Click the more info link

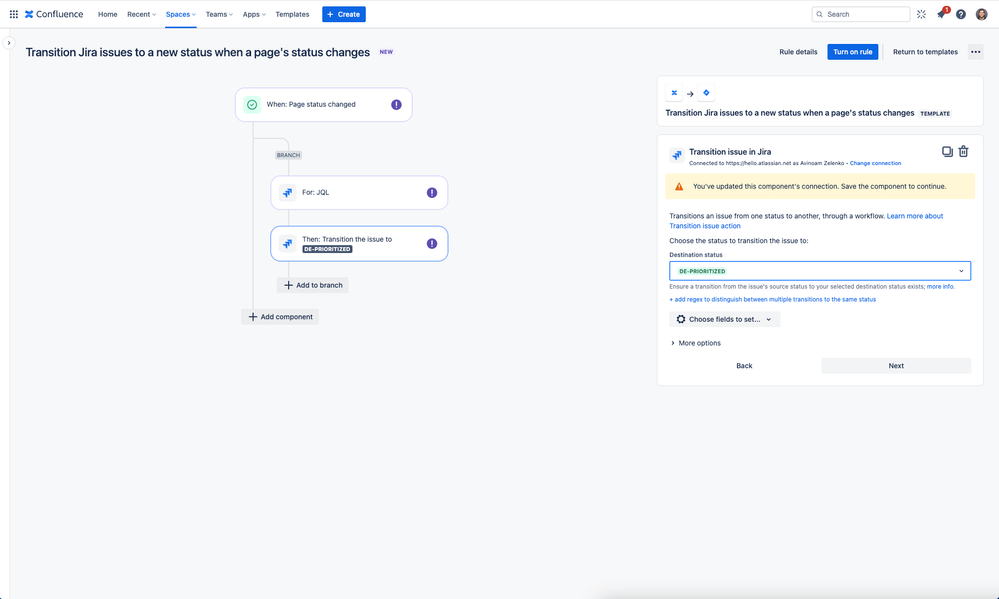(x=940, y=287)
